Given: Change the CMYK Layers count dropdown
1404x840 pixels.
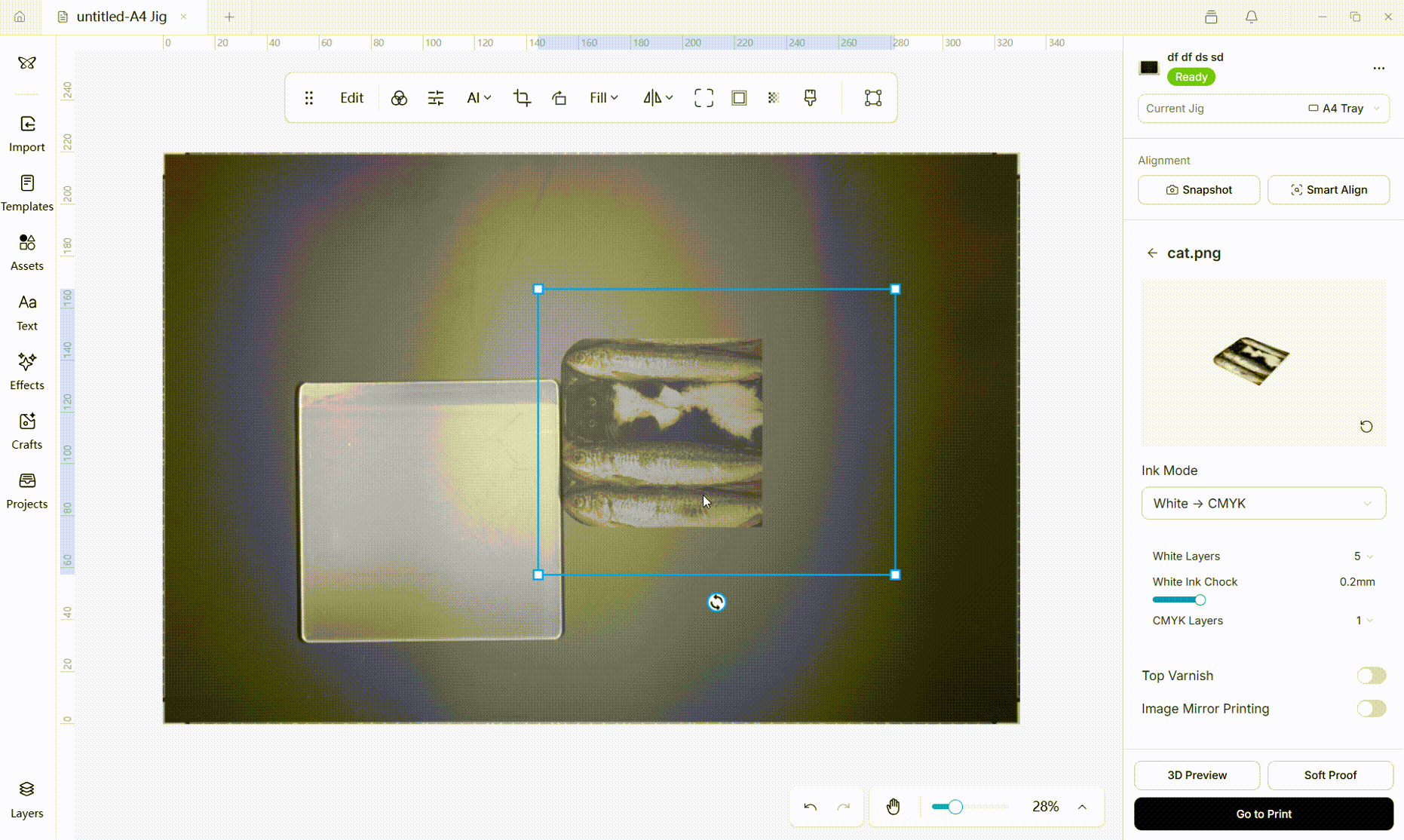Looking at the screenshot, I should pyautogui.click(x=1364, y=621).
